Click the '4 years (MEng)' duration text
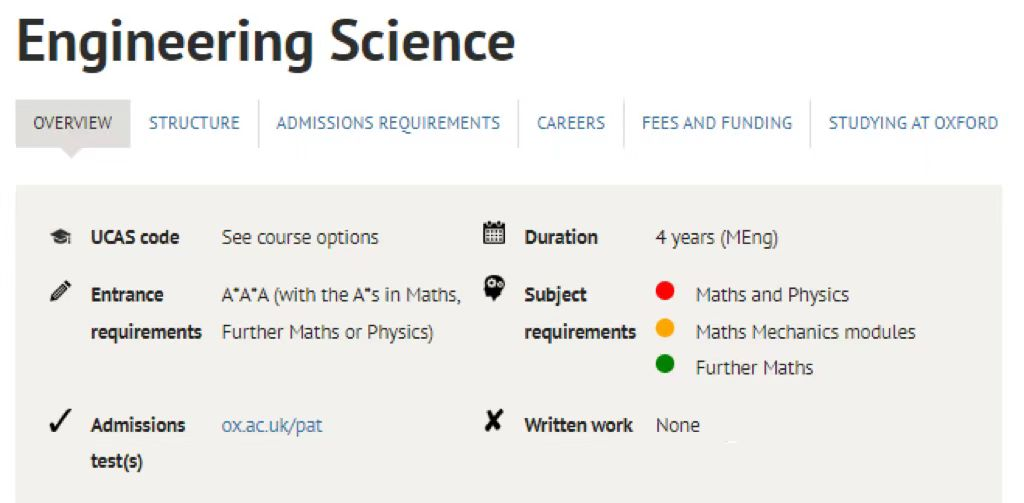Screen dimensions: 1024x503 (x=716, y=238)
